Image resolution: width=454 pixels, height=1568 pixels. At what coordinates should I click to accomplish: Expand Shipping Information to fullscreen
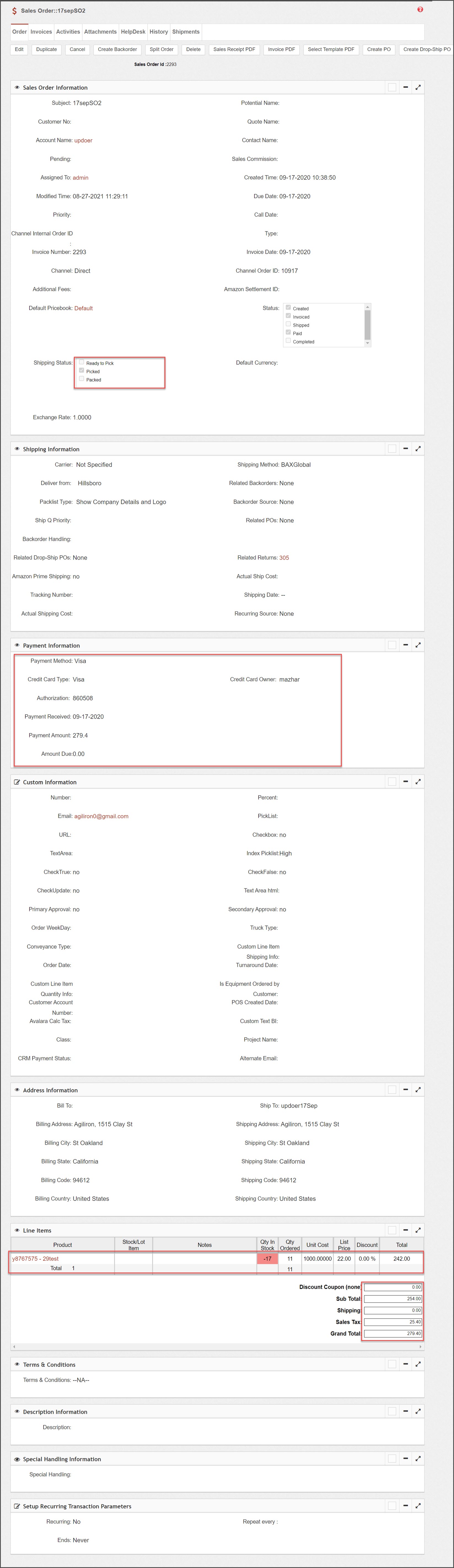pos(418,449)
